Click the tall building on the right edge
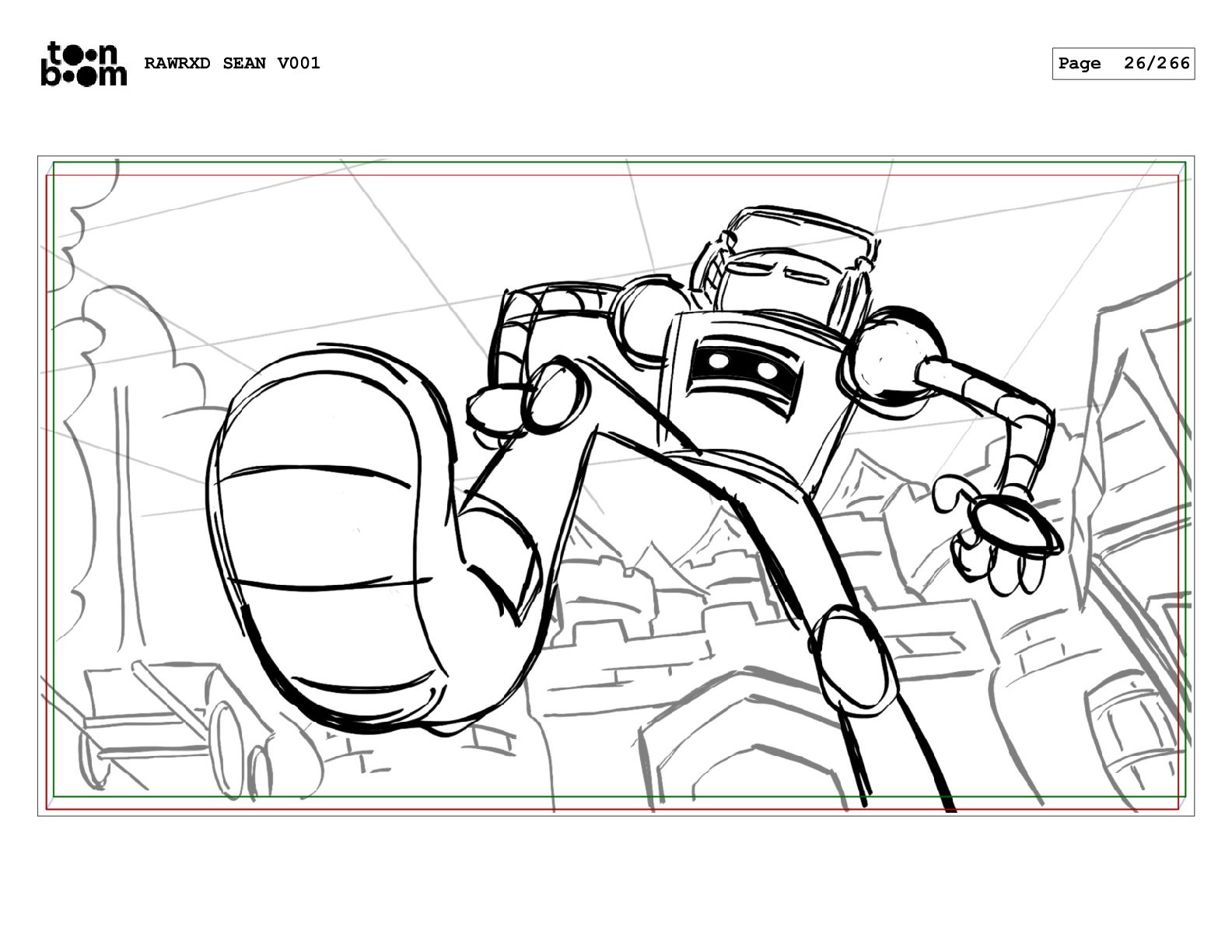The image size is (1232, 952). (x=1139, y=544)
